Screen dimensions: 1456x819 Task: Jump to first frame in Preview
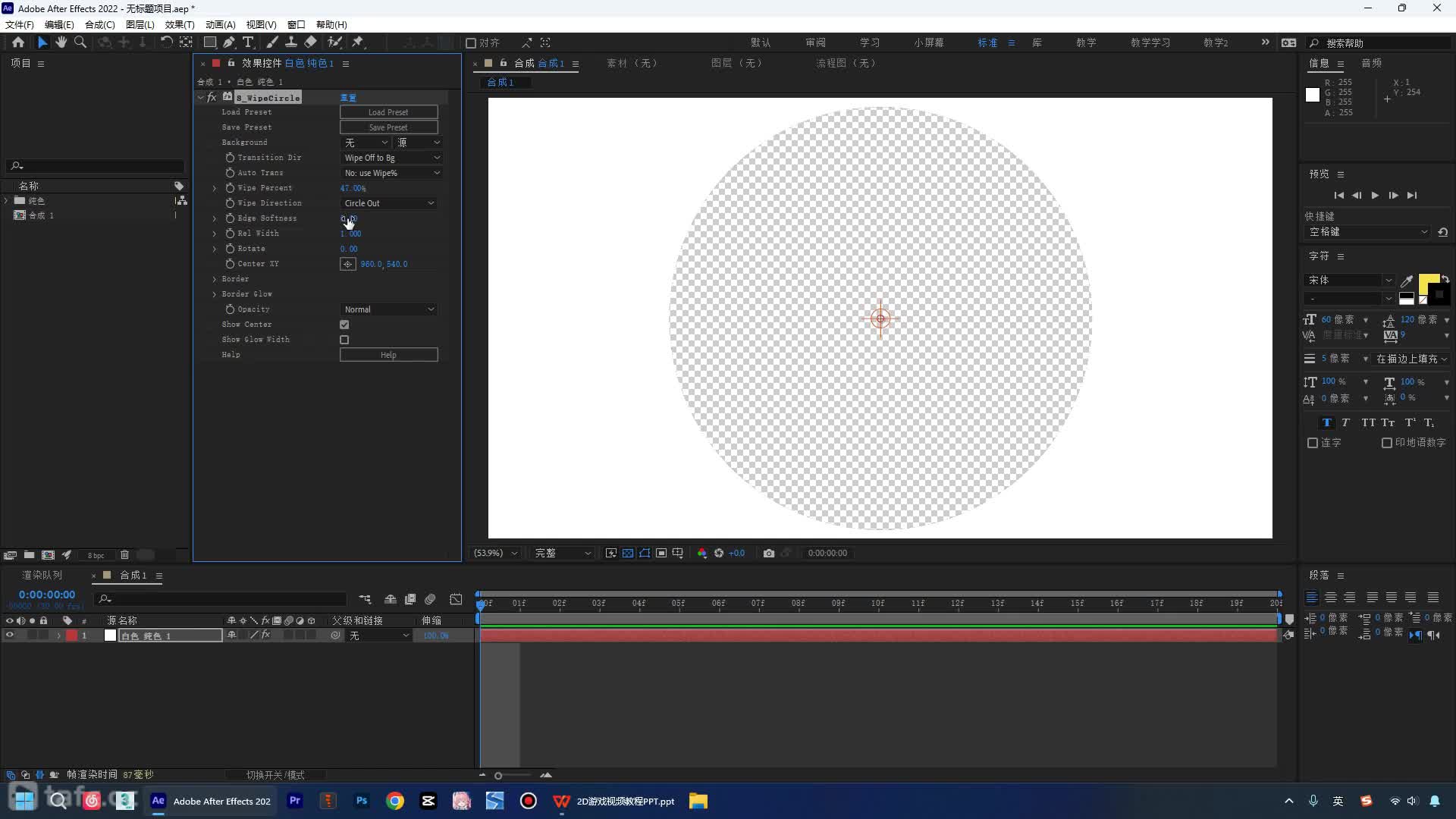(x=1339, y=196)
